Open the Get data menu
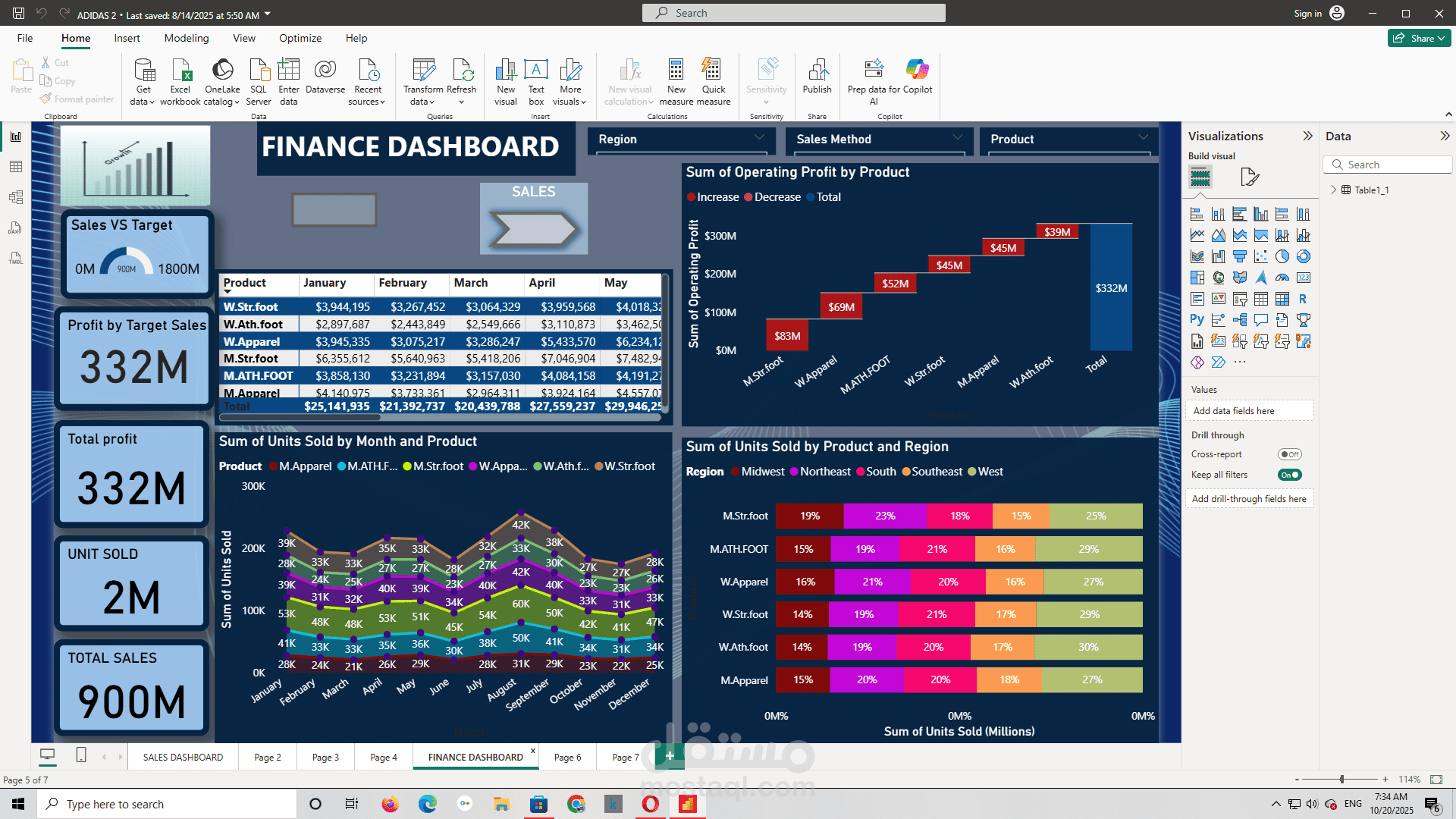This screenshot has height=819, width=1456. [143, 82]
